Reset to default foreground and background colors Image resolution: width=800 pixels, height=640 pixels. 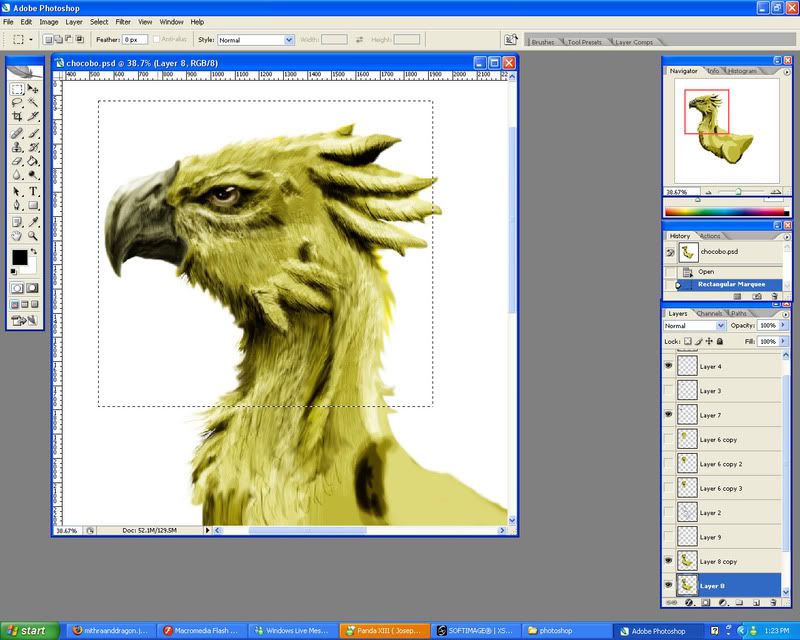tap(14, 272)
